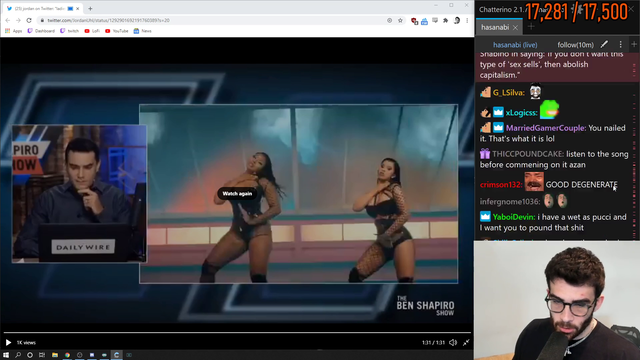Open the Chrome profile avatar
This screenshot has height=360, width=640.
pos(457,20)
